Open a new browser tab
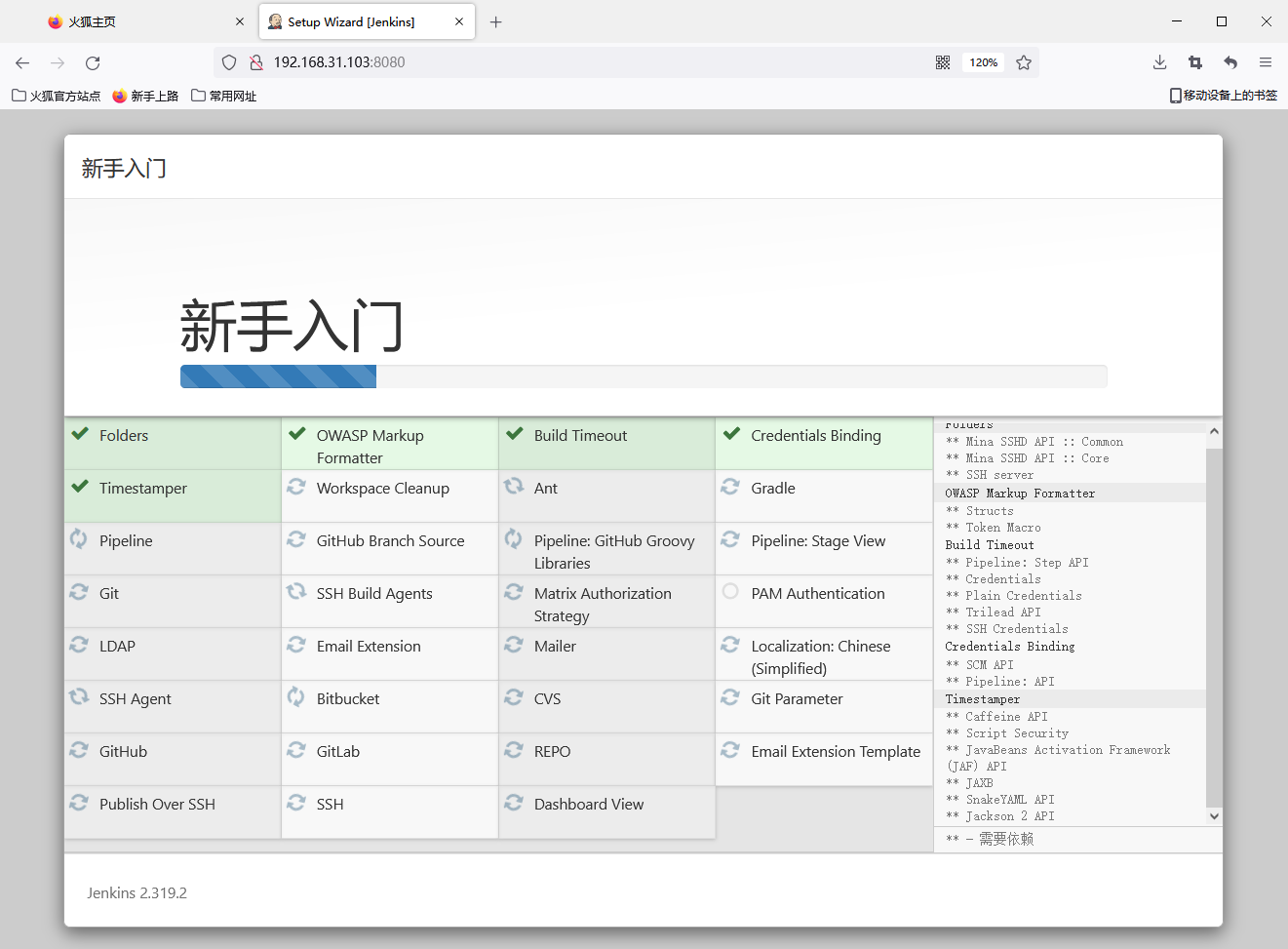 pyautogui.click(x=495, y=21)
